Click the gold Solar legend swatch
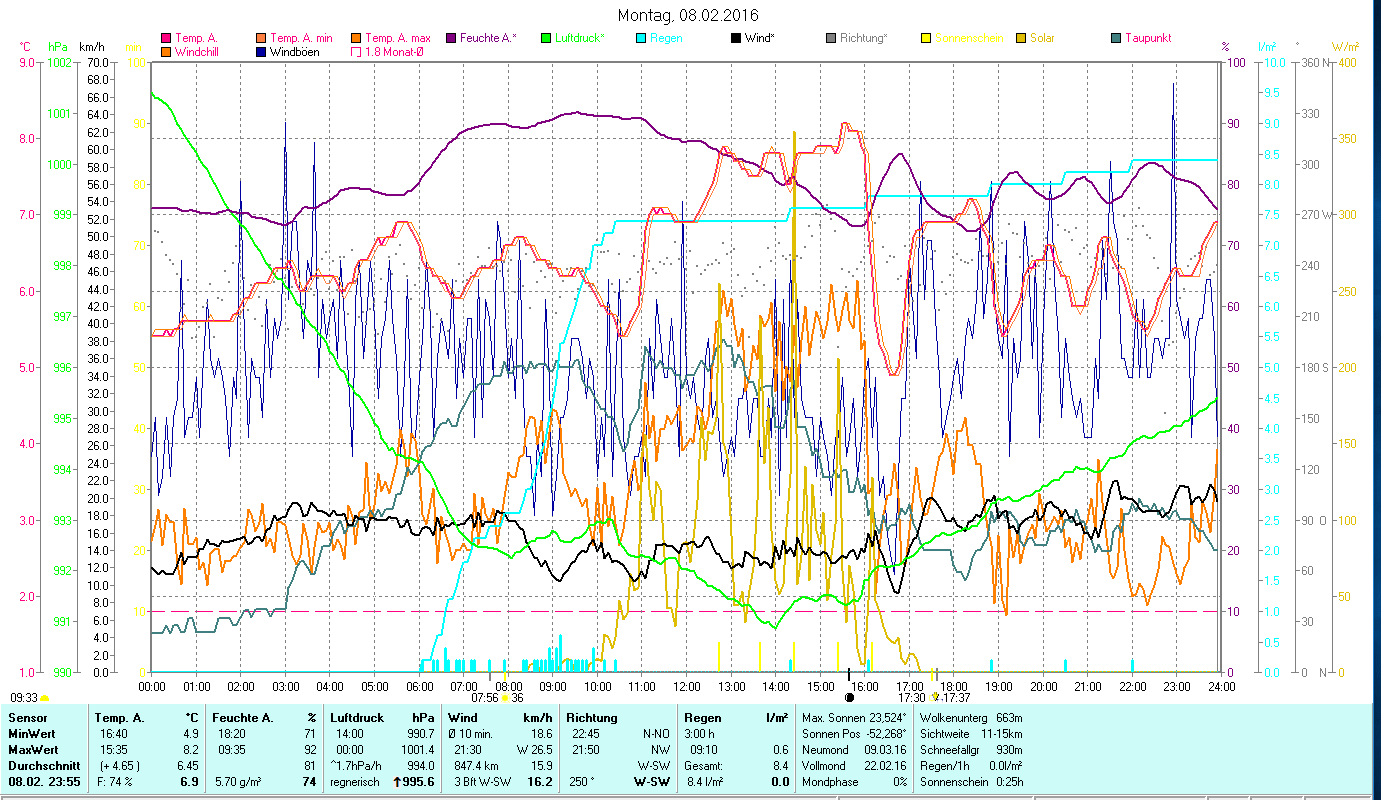The width and height of the screenshot is (1381, 800). [x=1021, y=38]
